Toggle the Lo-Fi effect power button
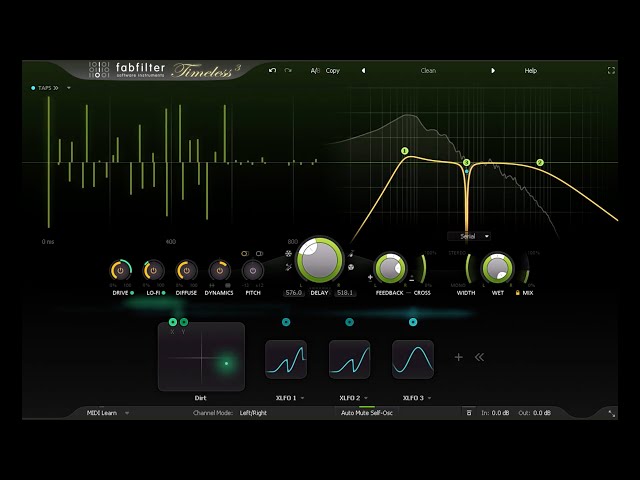This screenshot has height=480, width=640. tap(153, 270)
